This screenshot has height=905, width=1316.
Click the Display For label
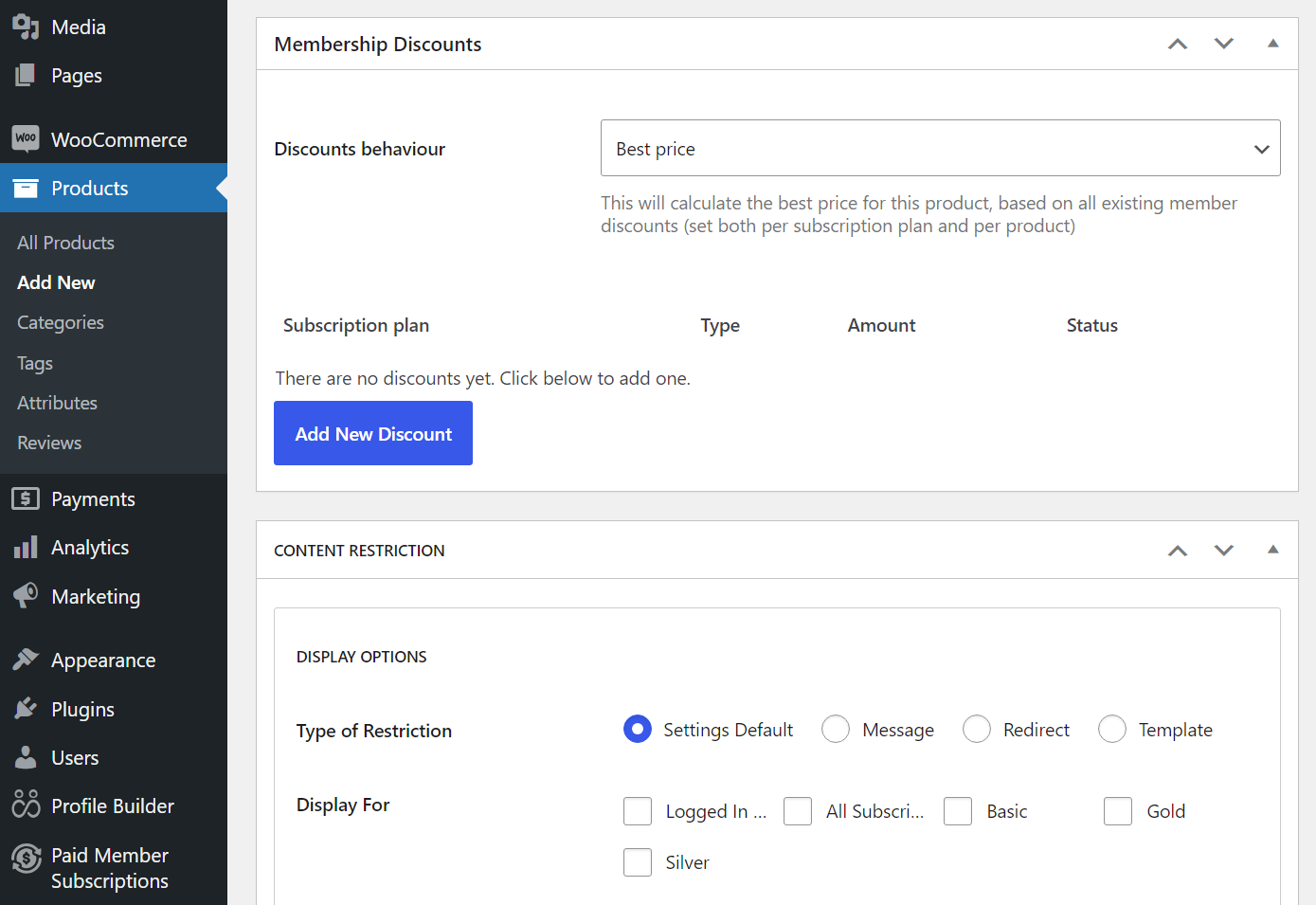tap(343, 805)
